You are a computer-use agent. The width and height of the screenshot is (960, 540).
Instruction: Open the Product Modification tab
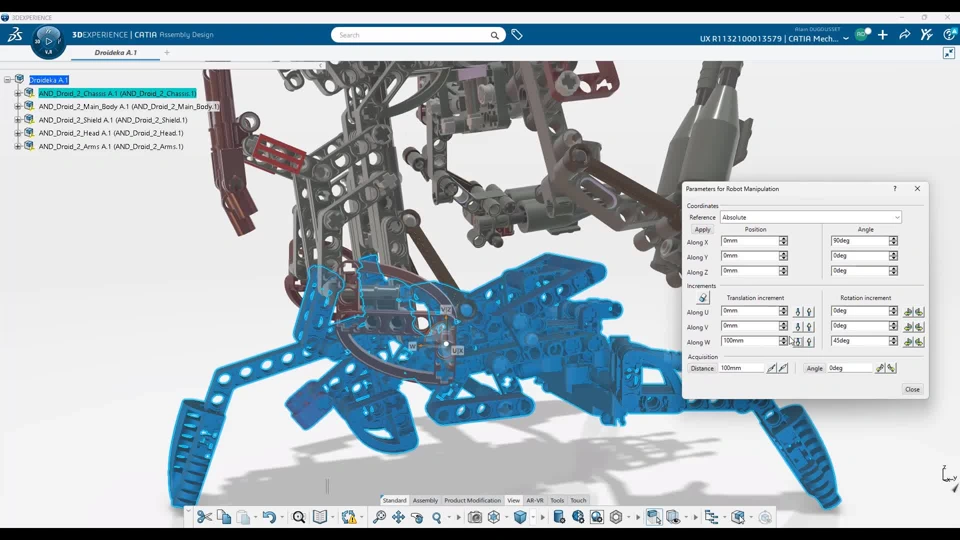tap(472, 500)
